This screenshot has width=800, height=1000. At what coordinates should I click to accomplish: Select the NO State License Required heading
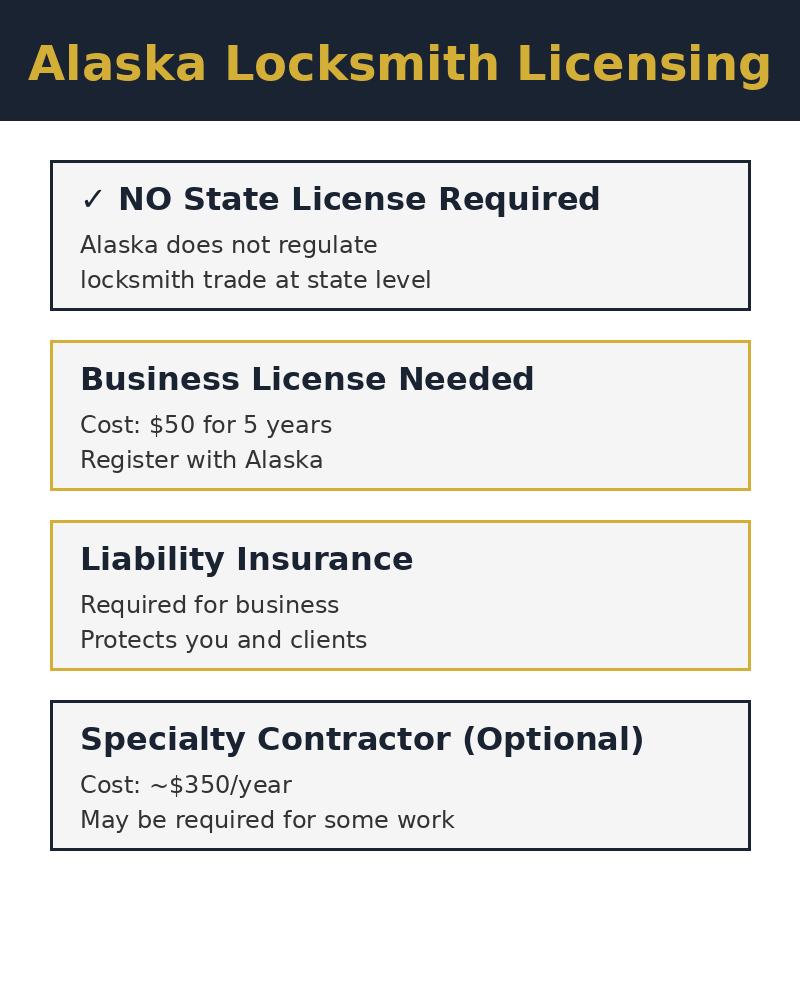(x=359, y=200)
